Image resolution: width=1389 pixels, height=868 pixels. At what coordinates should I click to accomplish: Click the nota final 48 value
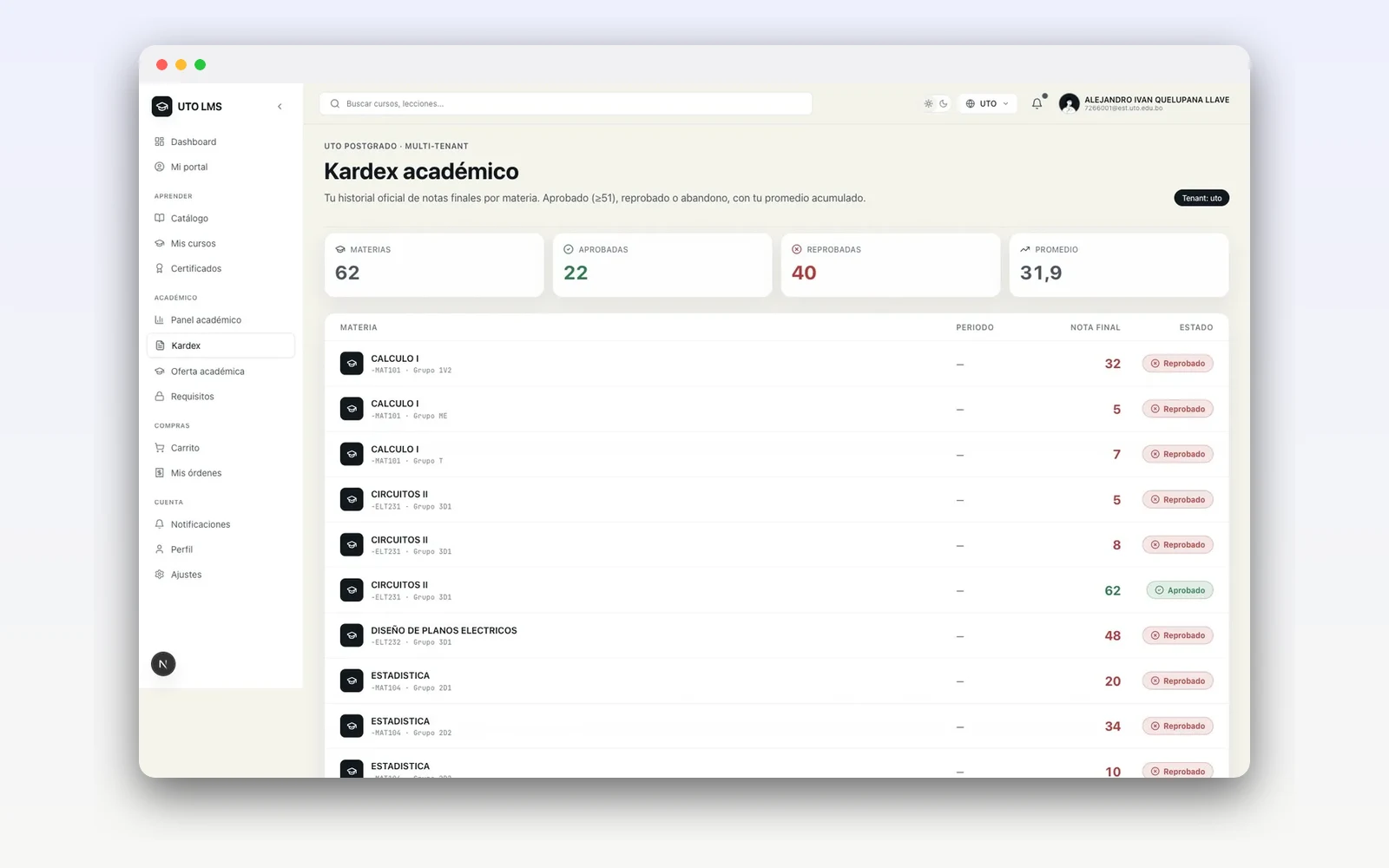1112,635
